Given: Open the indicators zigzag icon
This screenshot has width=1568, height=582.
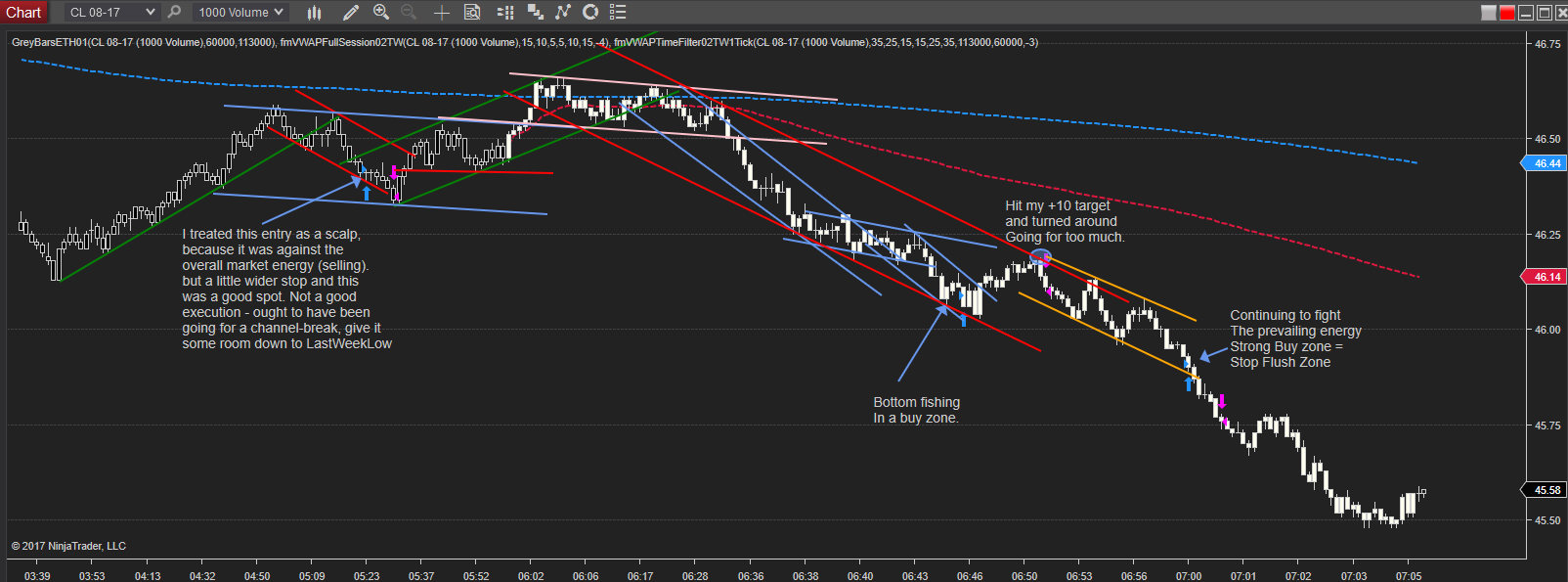Looking at the screenshot, I should (562, 12).
